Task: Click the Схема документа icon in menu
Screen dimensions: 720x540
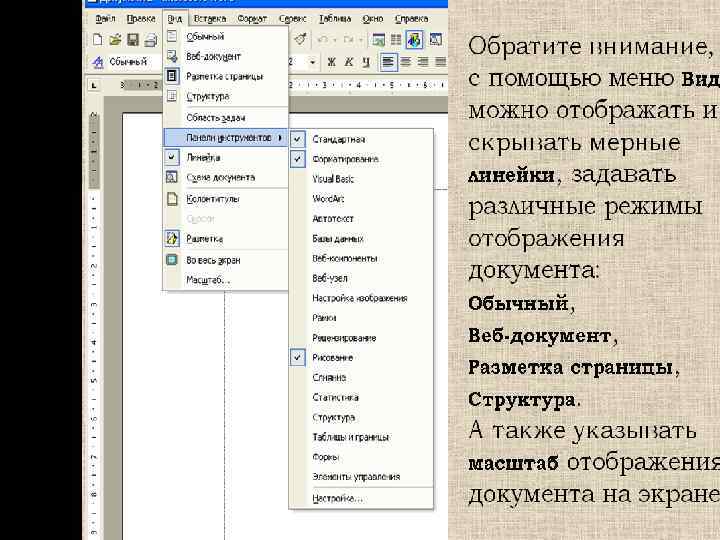Action: pyautogui.click(x=172, y=177)
